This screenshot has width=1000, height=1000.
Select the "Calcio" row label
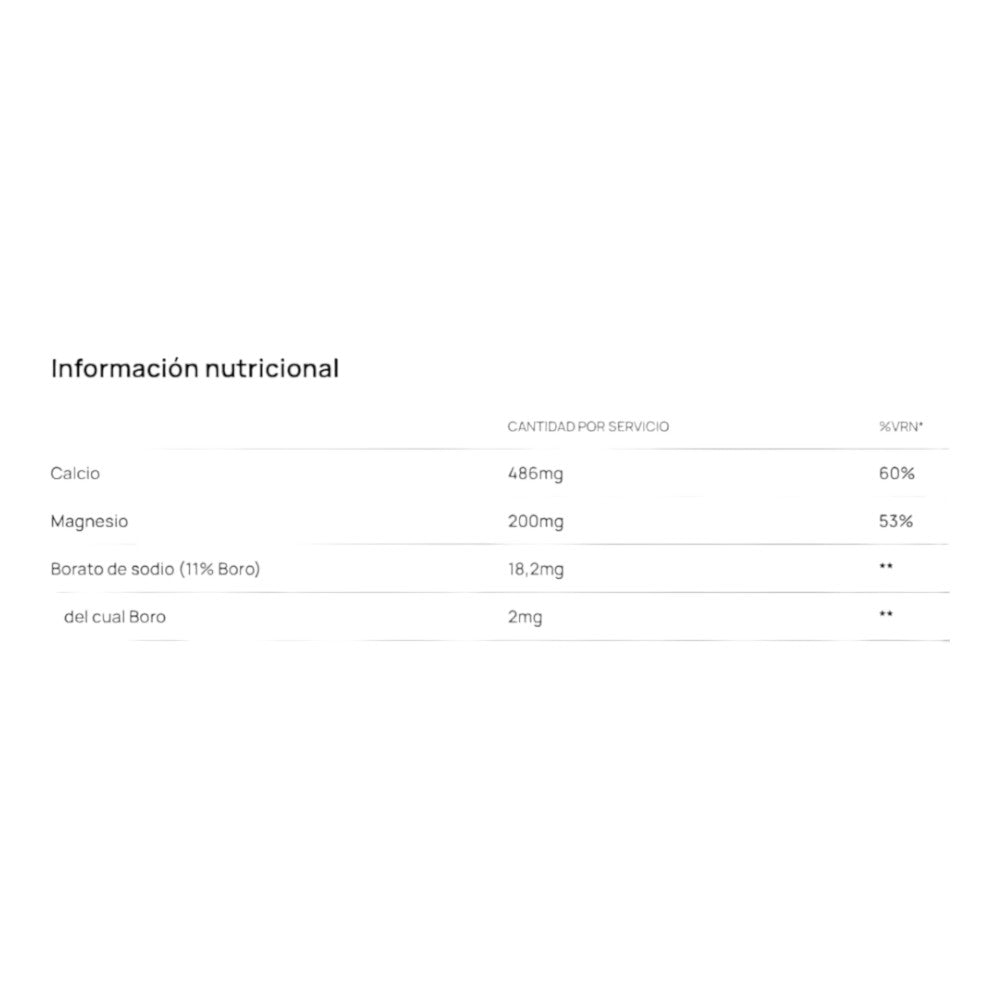point(75,473)
